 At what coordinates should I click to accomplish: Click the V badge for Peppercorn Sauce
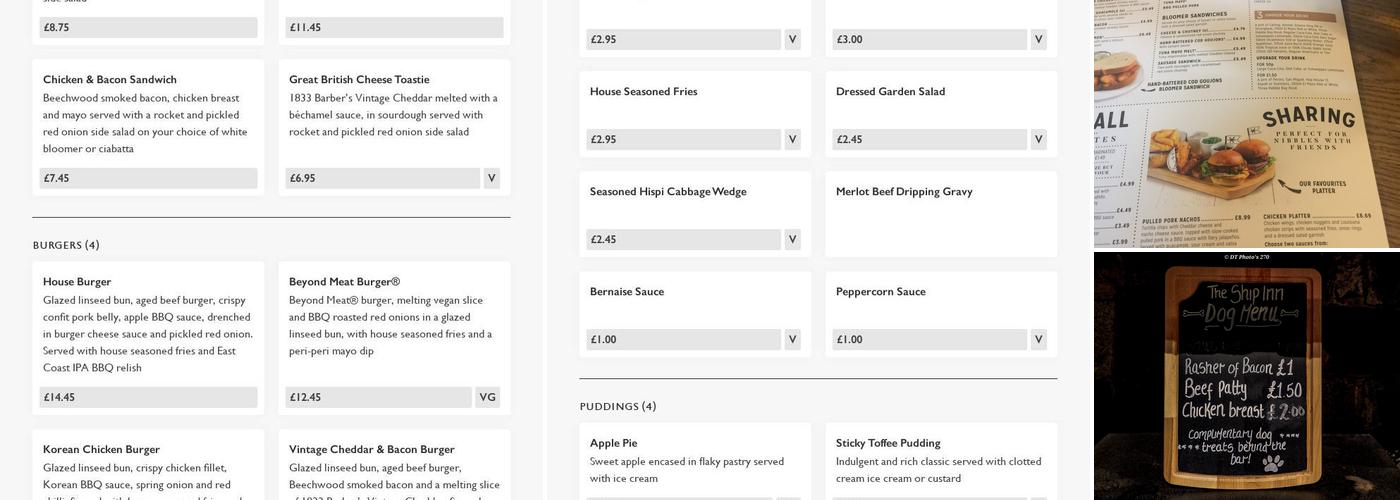pyautogui.click(x=1039, y=339)
